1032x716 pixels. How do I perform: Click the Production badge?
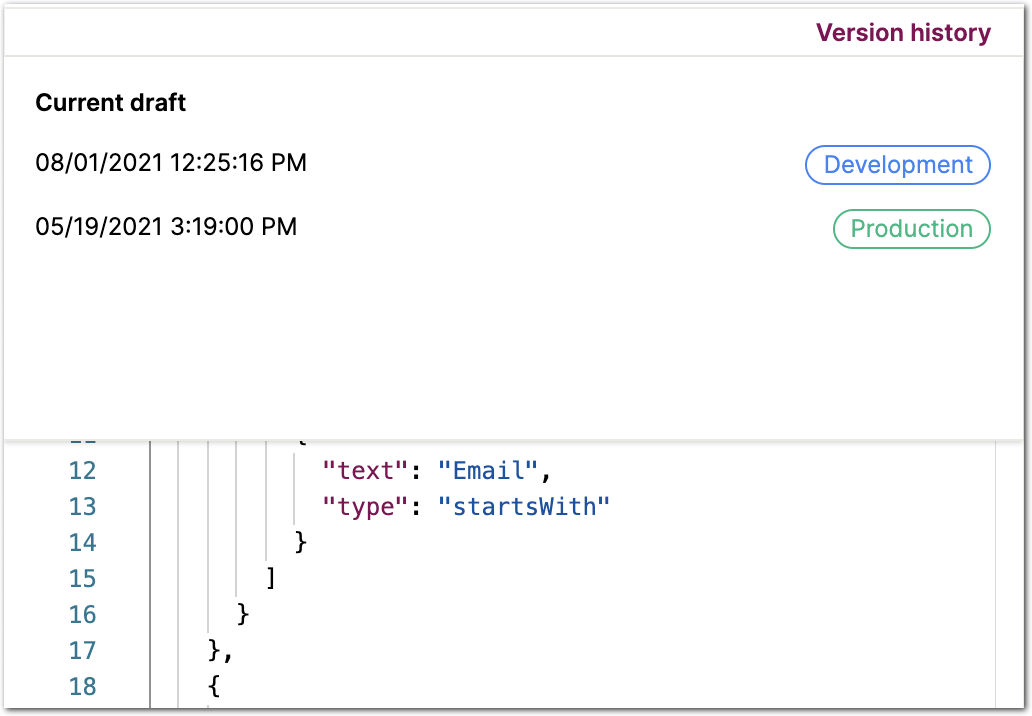click(912, 228)
